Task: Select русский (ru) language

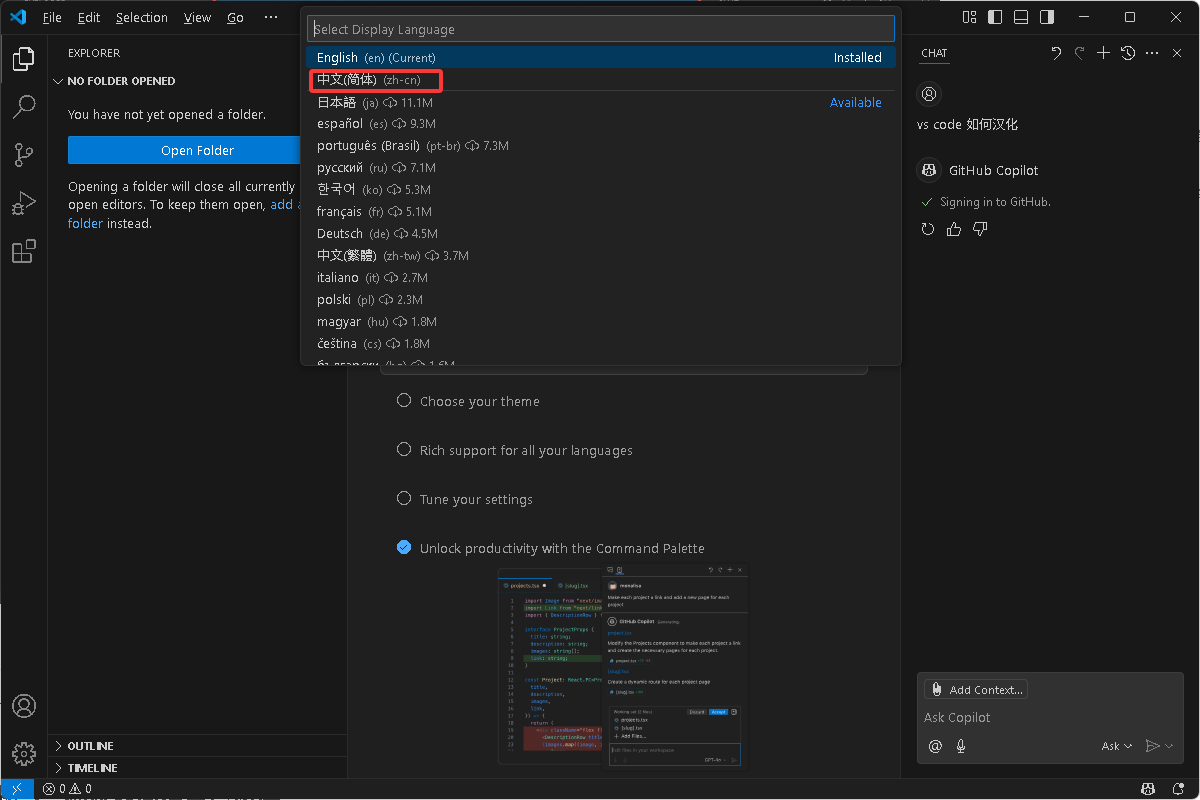Action: click(x=601, y=168)
